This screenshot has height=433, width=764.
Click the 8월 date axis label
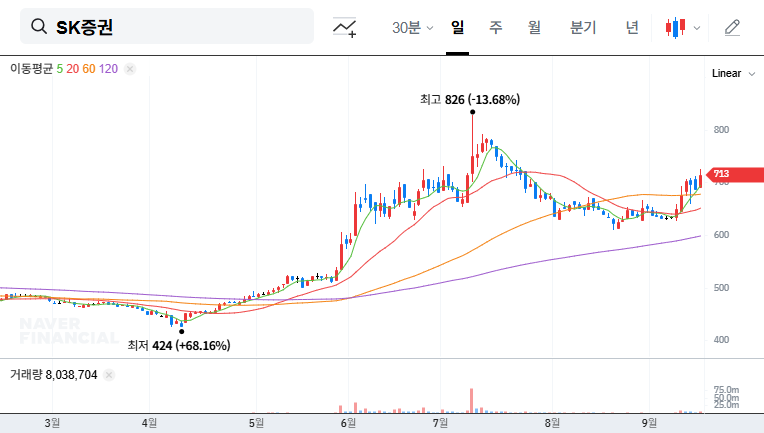point(553,423)
